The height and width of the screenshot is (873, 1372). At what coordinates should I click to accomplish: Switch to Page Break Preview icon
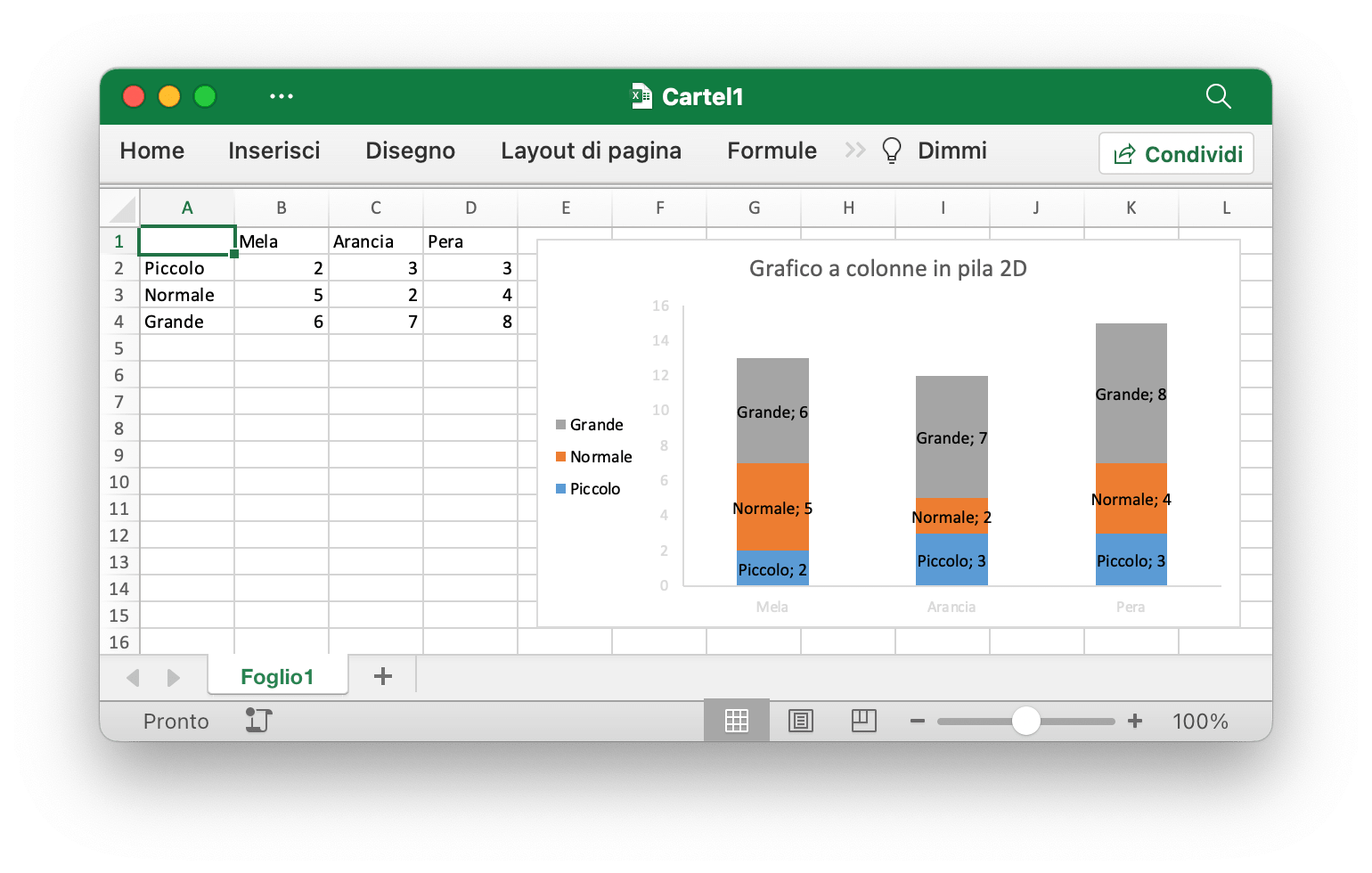(x=864, y=721)
